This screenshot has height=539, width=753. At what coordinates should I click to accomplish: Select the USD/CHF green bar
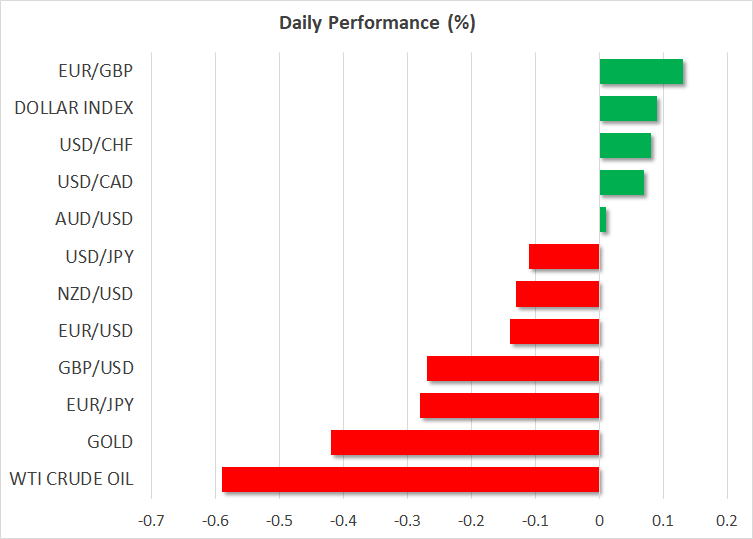point(625,145)
